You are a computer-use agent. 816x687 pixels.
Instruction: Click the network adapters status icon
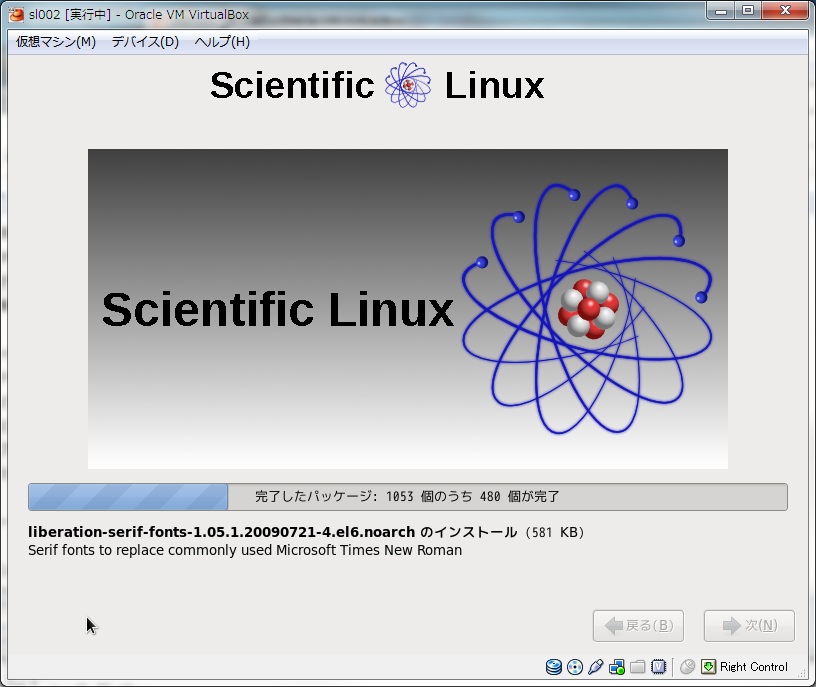[x=617, y=667]
